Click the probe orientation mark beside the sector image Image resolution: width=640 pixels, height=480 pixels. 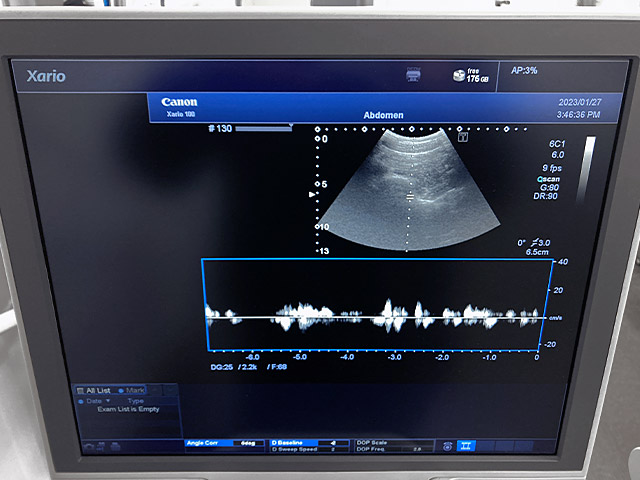(462, 137)
